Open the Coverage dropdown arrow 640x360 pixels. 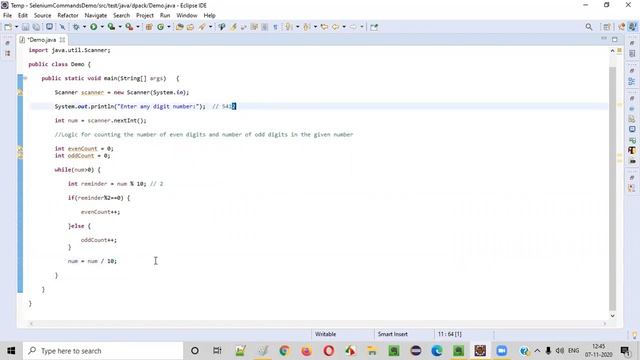point(120,27)
